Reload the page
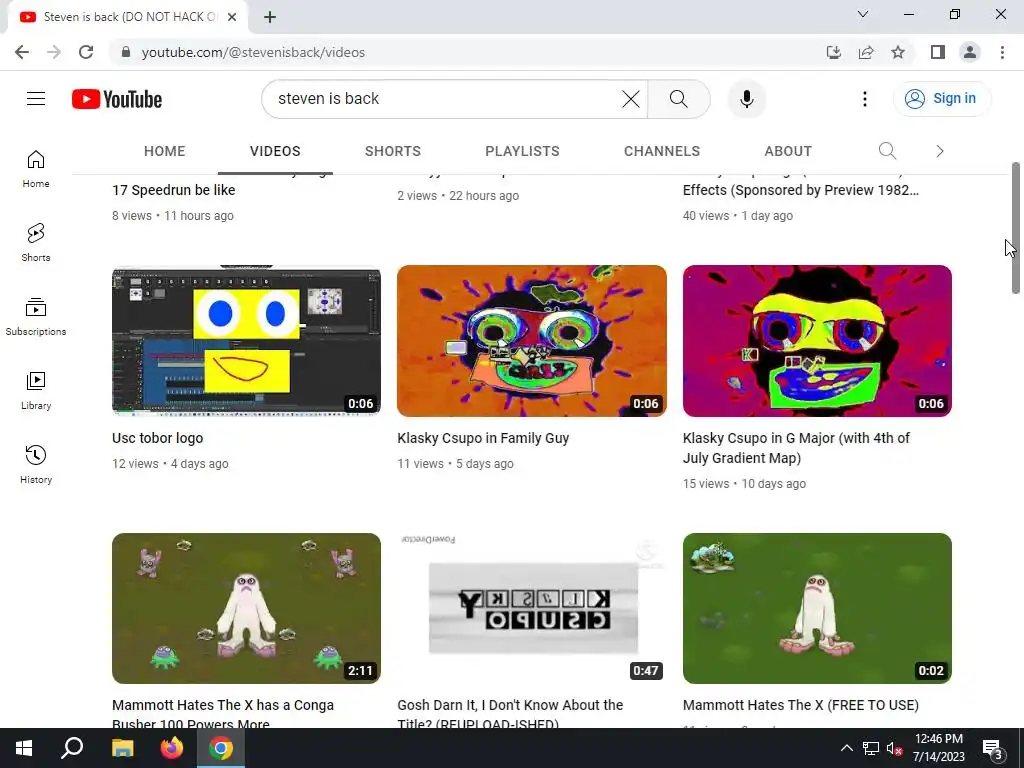Screen dimensions: 1024x768 86,52
